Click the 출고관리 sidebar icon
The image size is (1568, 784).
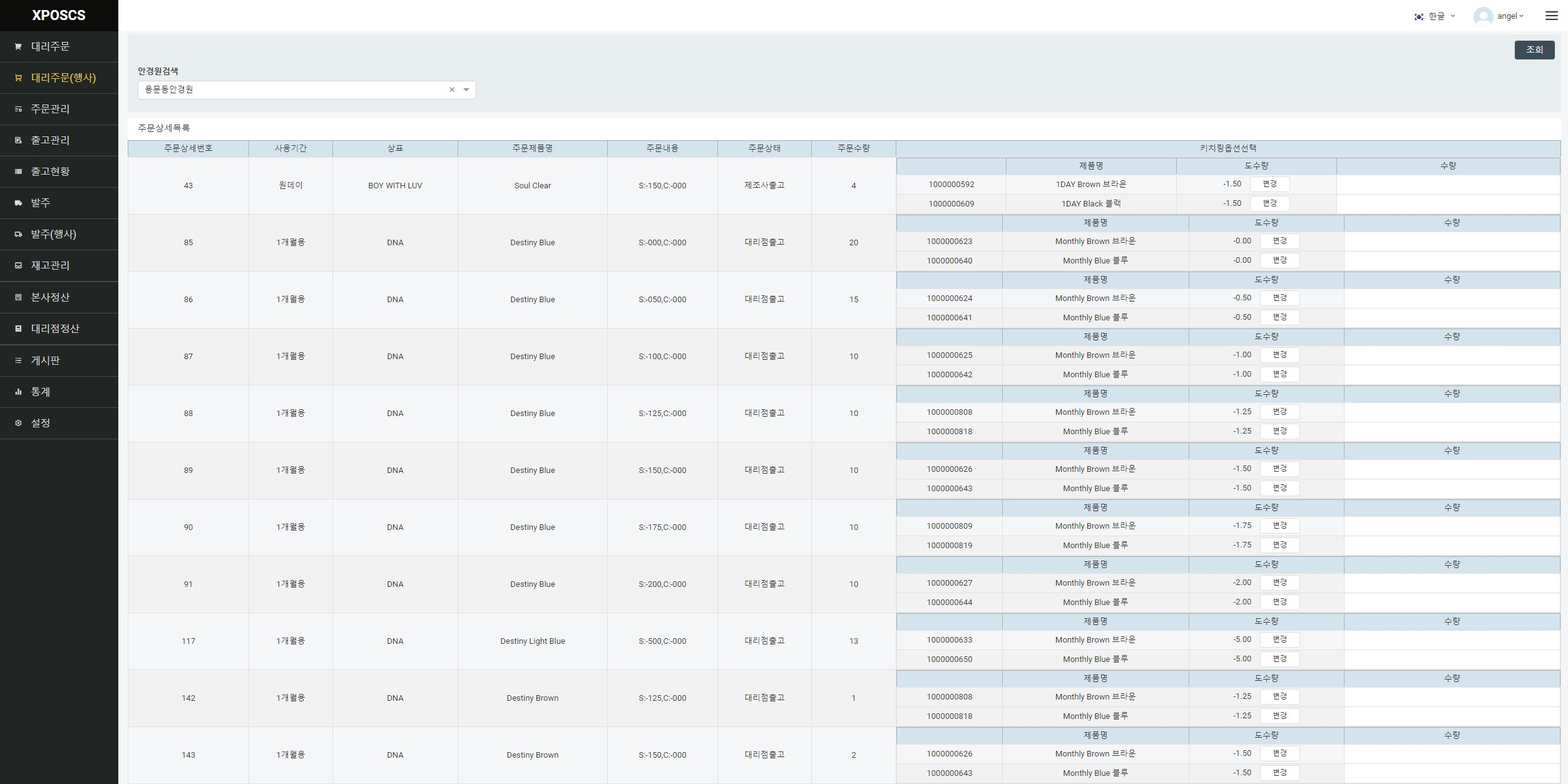coord(18,141)
